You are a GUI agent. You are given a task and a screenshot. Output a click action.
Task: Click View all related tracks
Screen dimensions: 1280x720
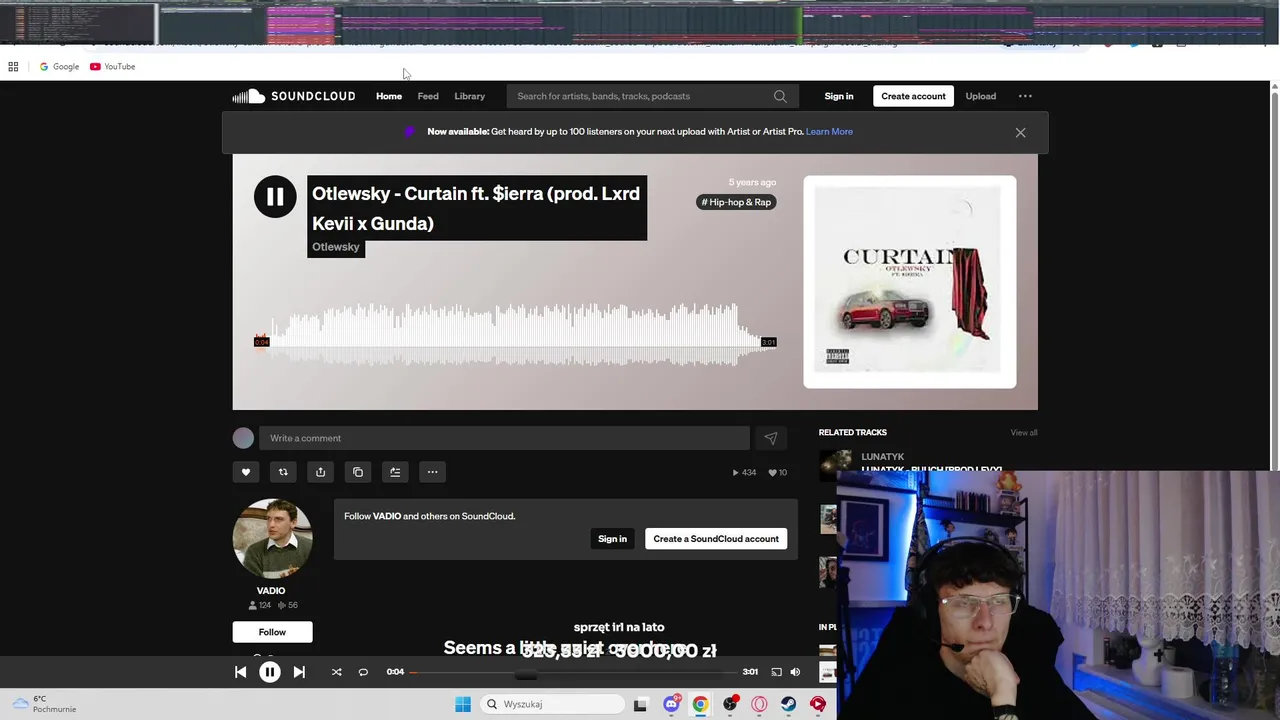click(x=1023, y=433)
